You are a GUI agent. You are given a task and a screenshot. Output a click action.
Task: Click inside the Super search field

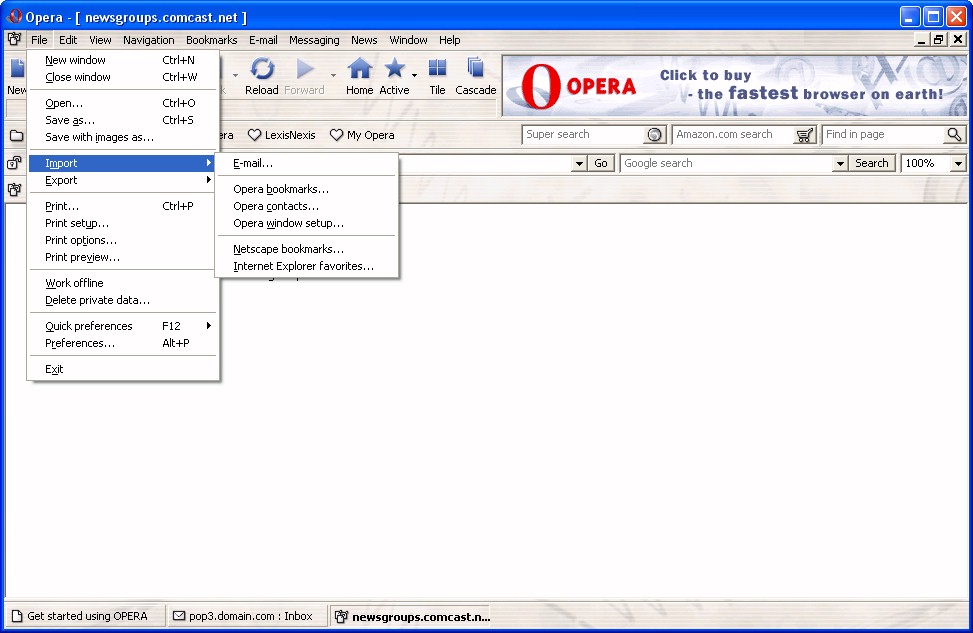tap(584, 135)
